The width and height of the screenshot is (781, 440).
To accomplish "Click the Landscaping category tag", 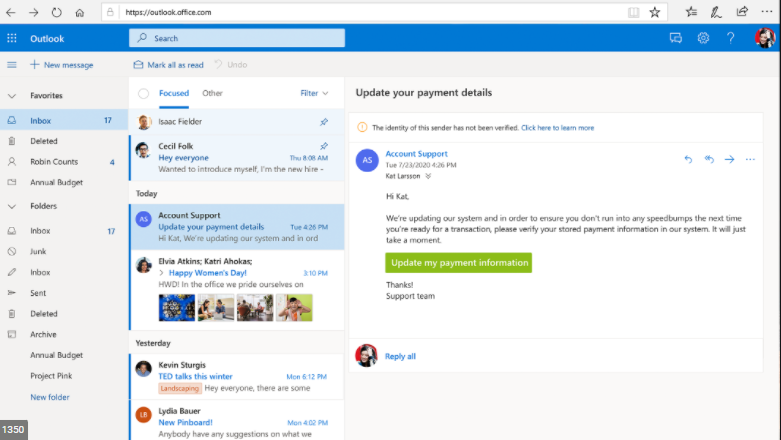I will tap(180, 388).
